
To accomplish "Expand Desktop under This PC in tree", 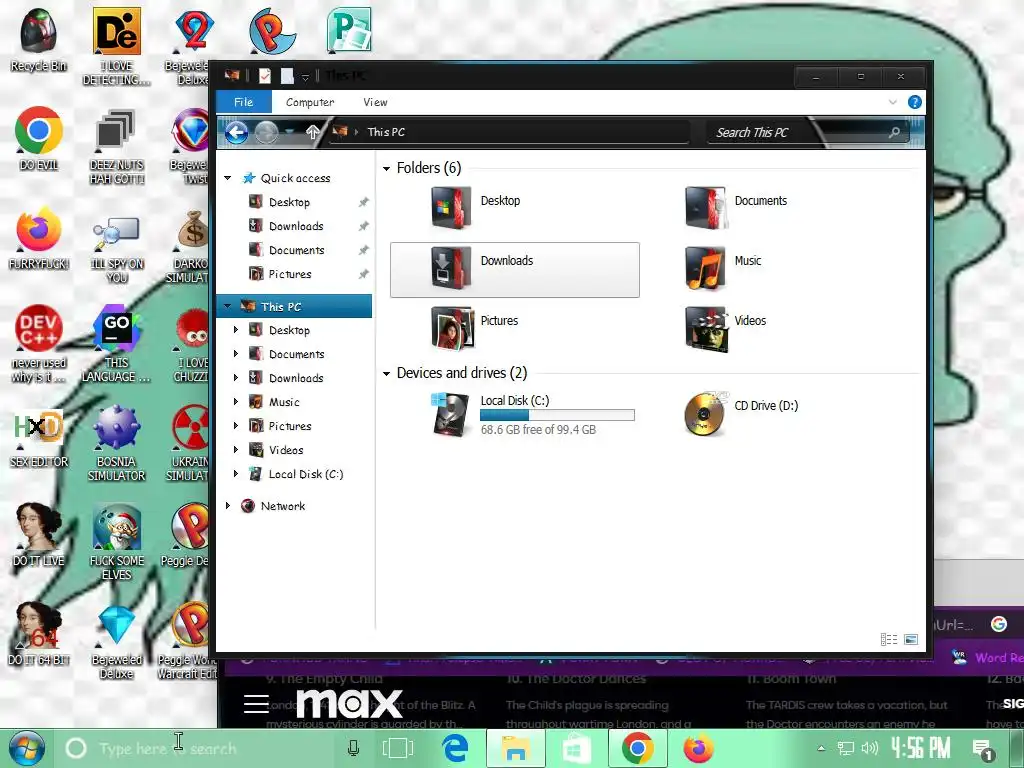I will pyautogui.click(x=236, y=330).
